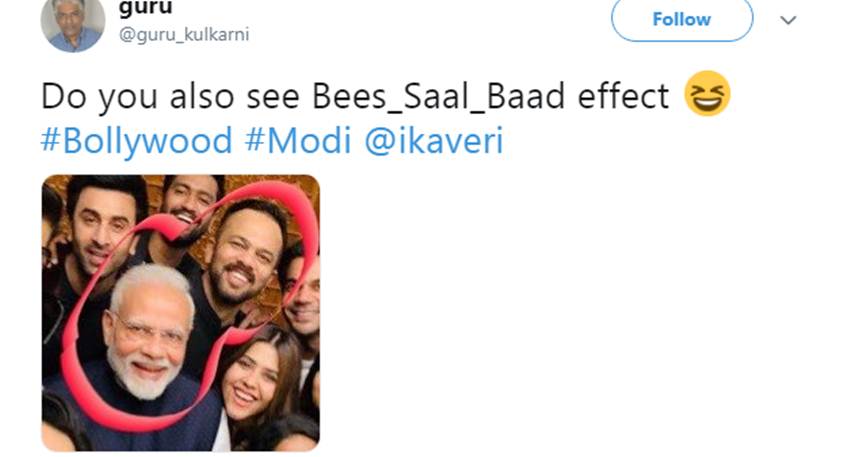The width and height of the screenshot is (850, 457).
Task: Visit the @ikaveri mention
Action: point(433,141)
